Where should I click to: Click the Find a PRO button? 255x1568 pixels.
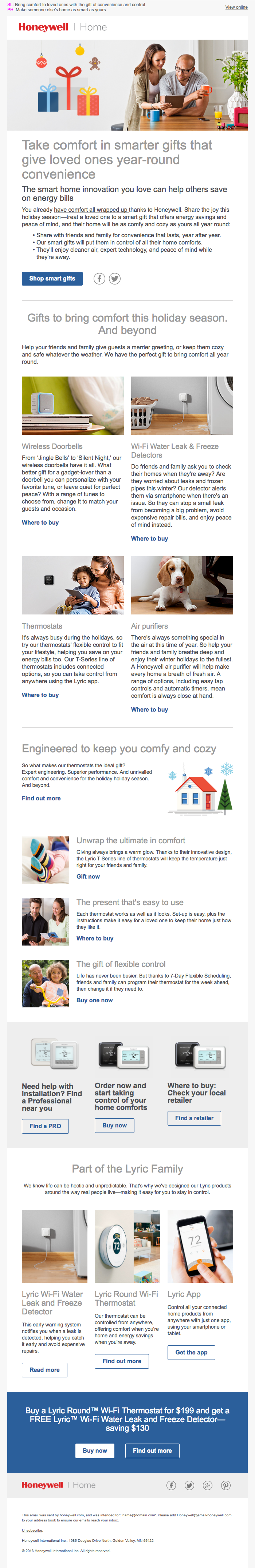pyautogui.click(x=45, y=1126)
